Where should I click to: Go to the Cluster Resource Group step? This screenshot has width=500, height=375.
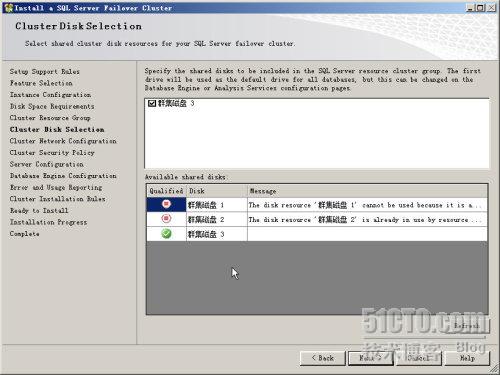tap(50, 118)
